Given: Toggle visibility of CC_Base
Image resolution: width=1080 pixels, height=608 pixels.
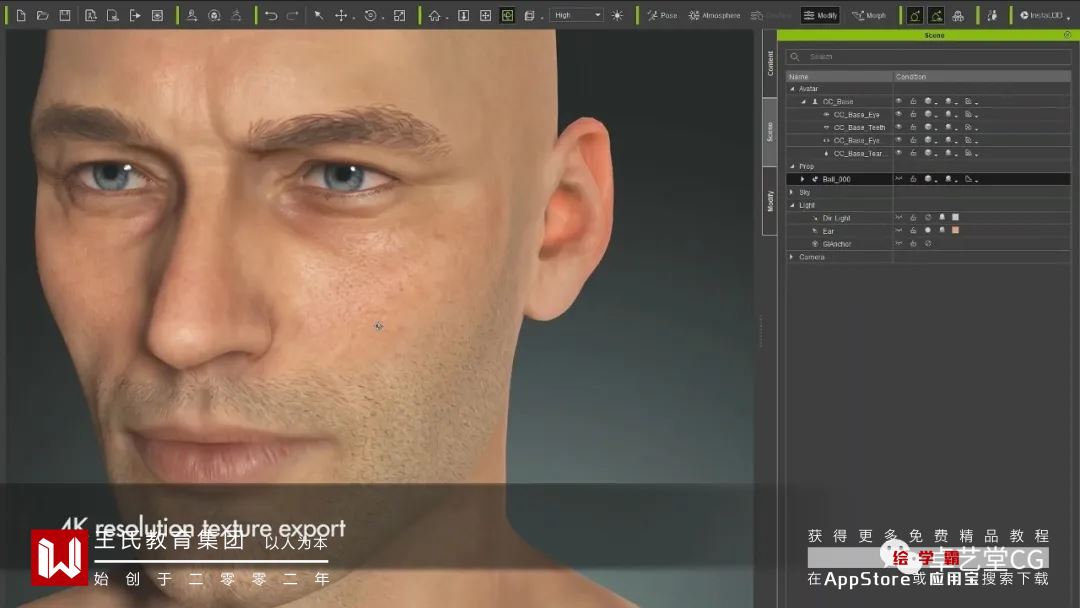Looking at the screenshot, I should tap(899, 101).
